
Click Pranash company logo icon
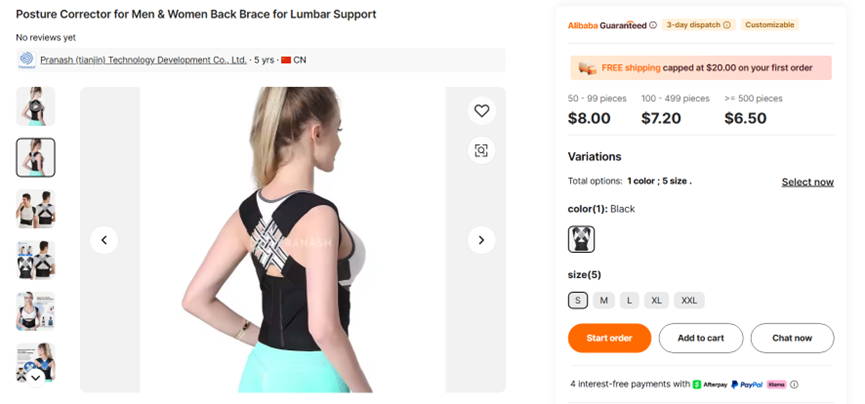click(x=26, y=60)
